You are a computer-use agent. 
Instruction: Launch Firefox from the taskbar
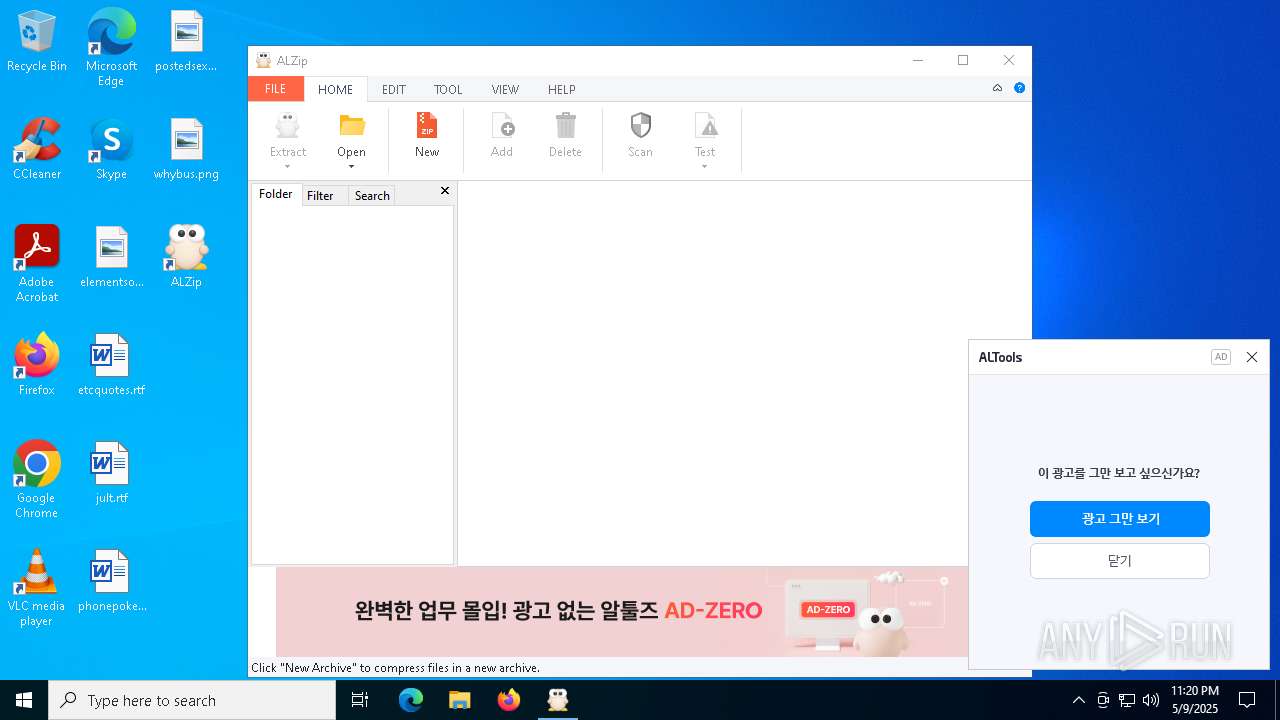pos(509,700)
